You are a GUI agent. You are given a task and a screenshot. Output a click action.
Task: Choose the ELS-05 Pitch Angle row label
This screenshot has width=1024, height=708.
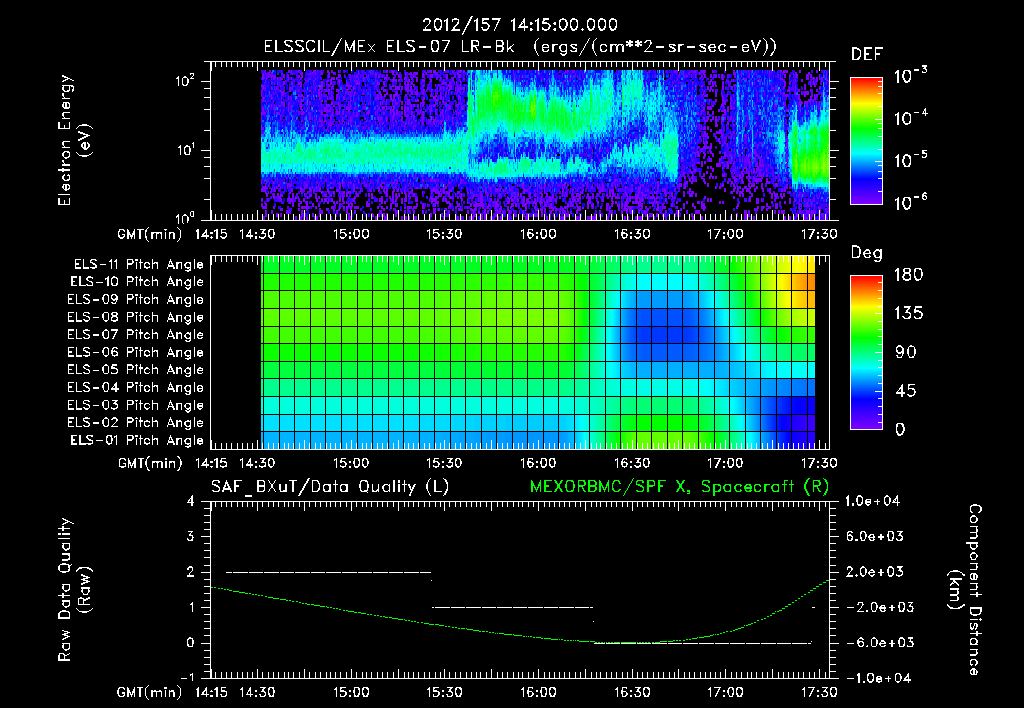point(135,370)
